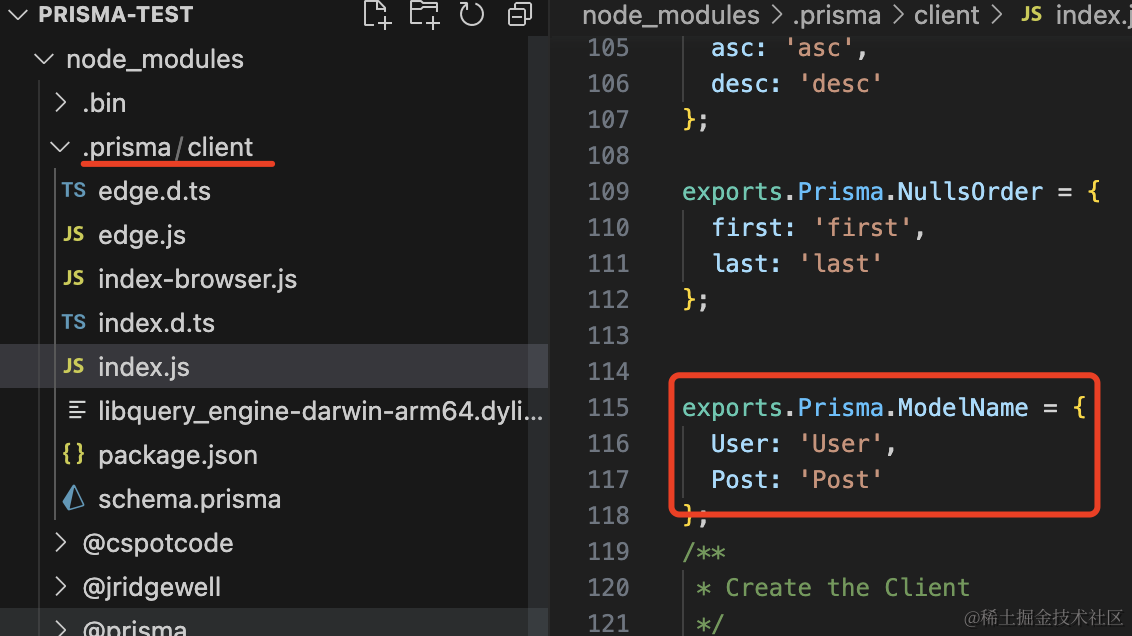The width and height of the screenshot is (1132, 636).
Task: Open index-browser.js file
Action: point(197,279)
